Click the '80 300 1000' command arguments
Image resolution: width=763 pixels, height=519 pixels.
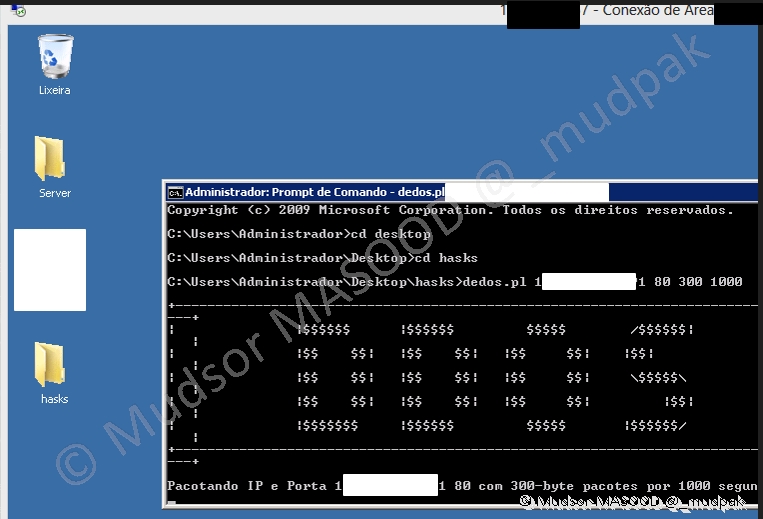click(698, 282)
